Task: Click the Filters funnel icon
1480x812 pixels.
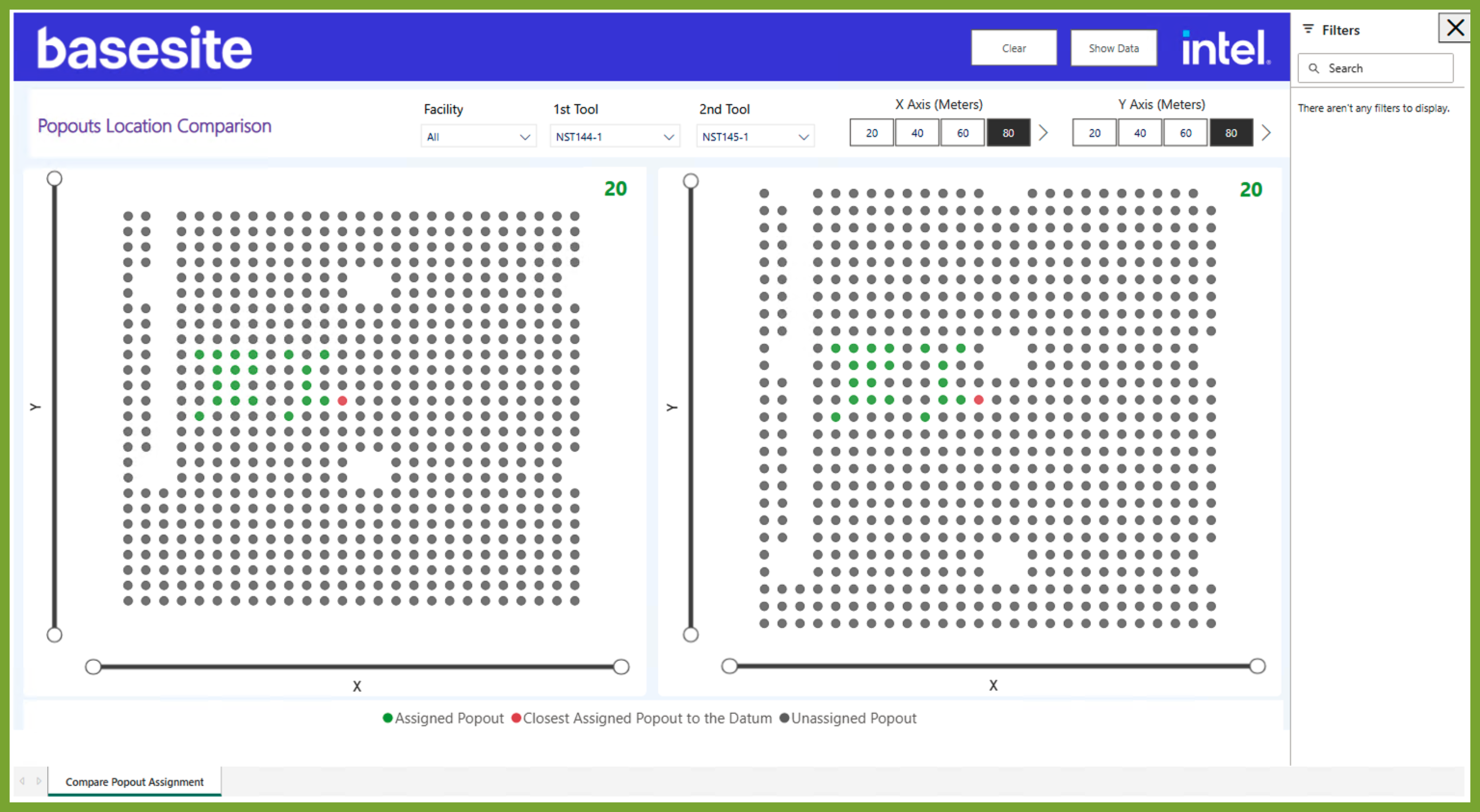Action: tap(1308, 29)
